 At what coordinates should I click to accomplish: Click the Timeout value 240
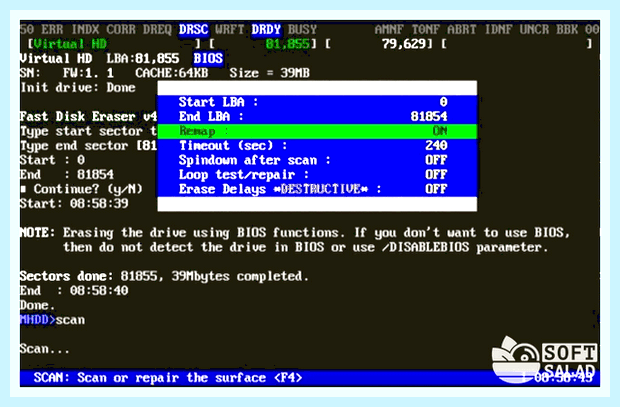point(436,146)
